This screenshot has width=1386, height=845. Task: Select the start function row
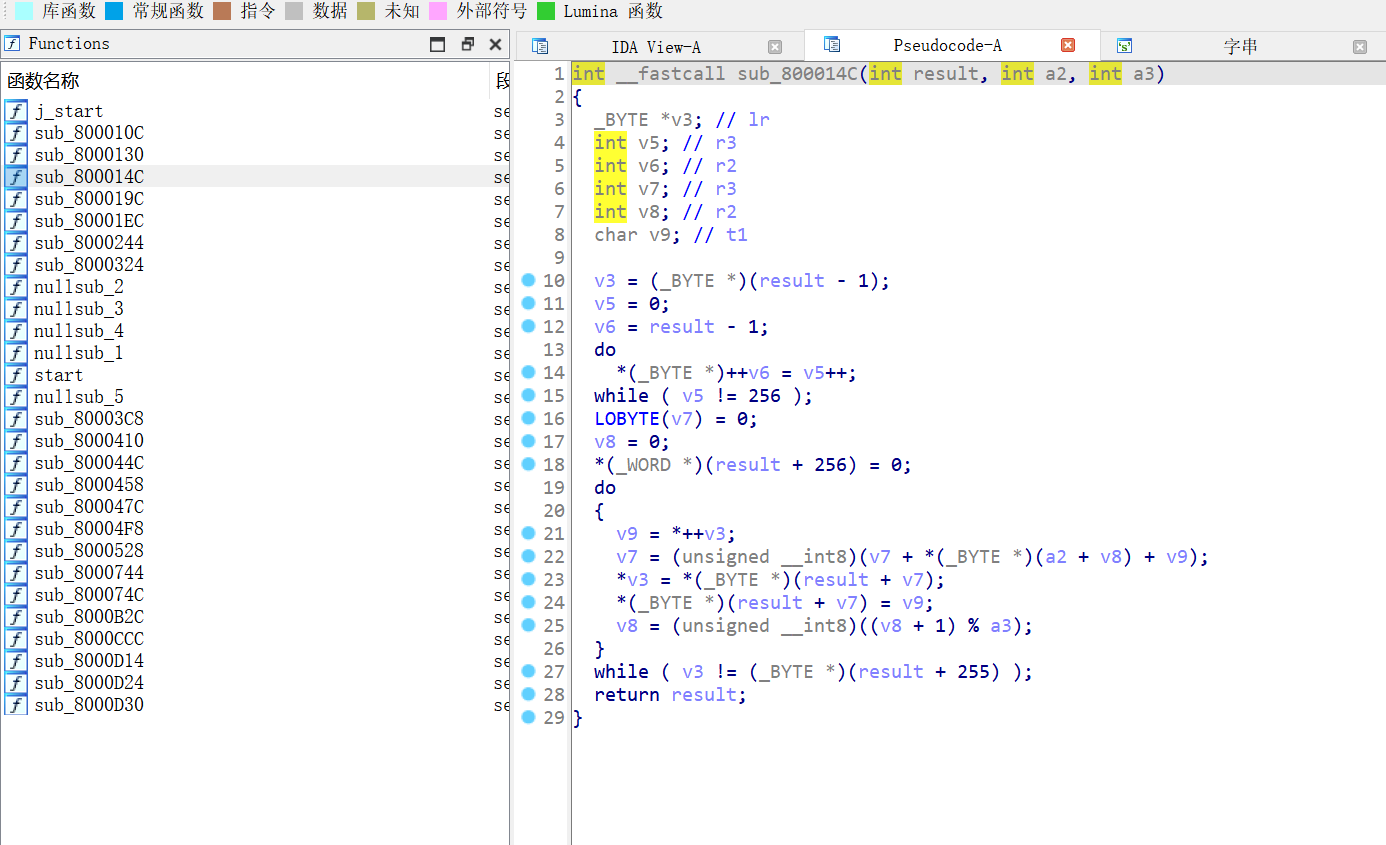click(x=255, y=375)
